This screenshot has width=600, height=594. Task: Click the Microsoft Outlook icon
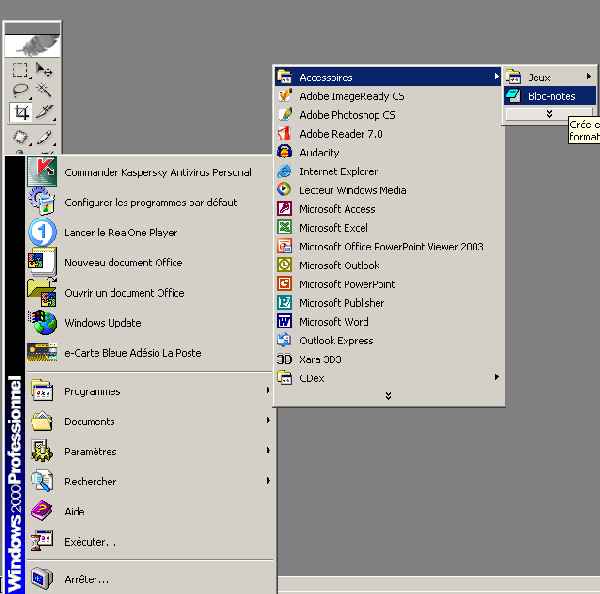284,265
